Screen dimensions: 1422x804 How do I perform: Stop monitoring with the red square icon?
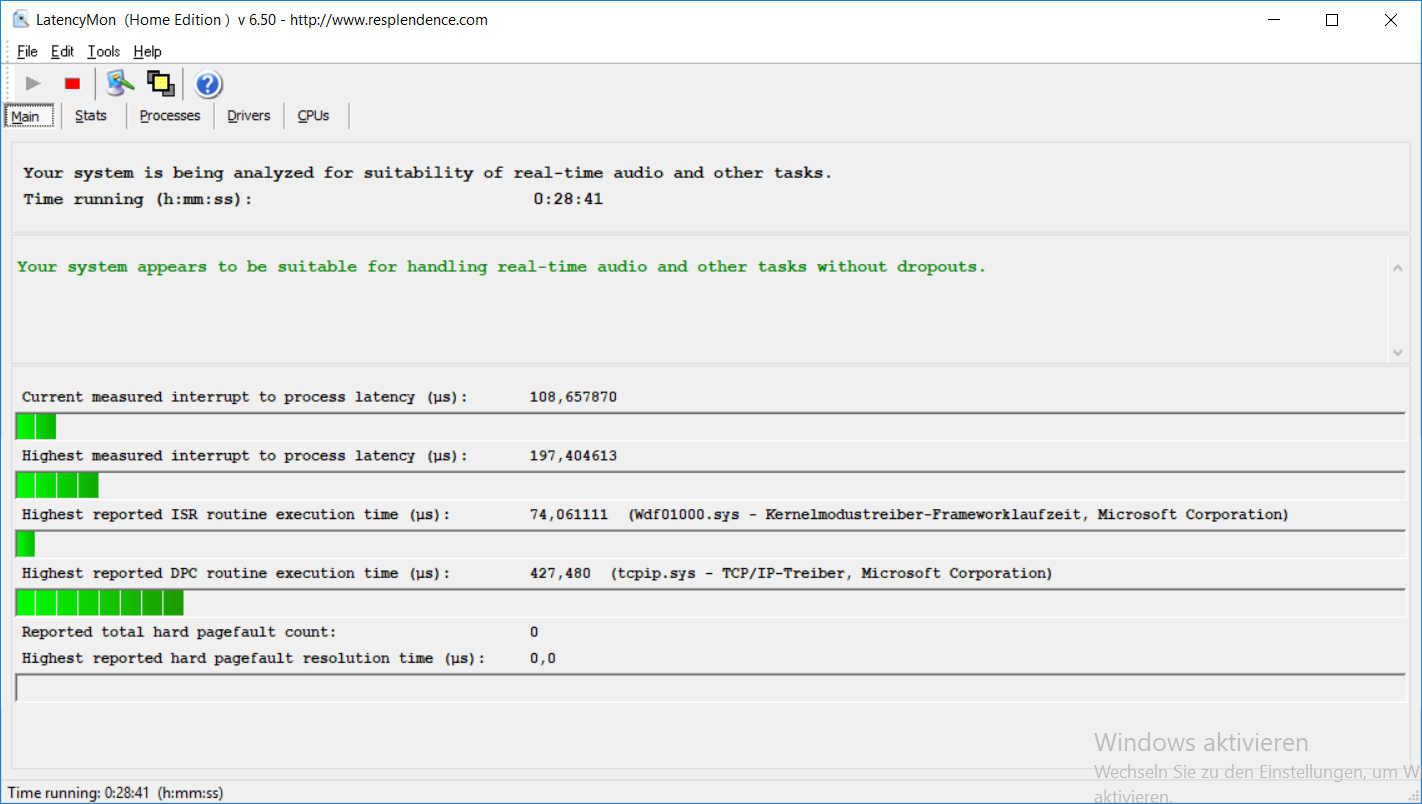point(72,84)
